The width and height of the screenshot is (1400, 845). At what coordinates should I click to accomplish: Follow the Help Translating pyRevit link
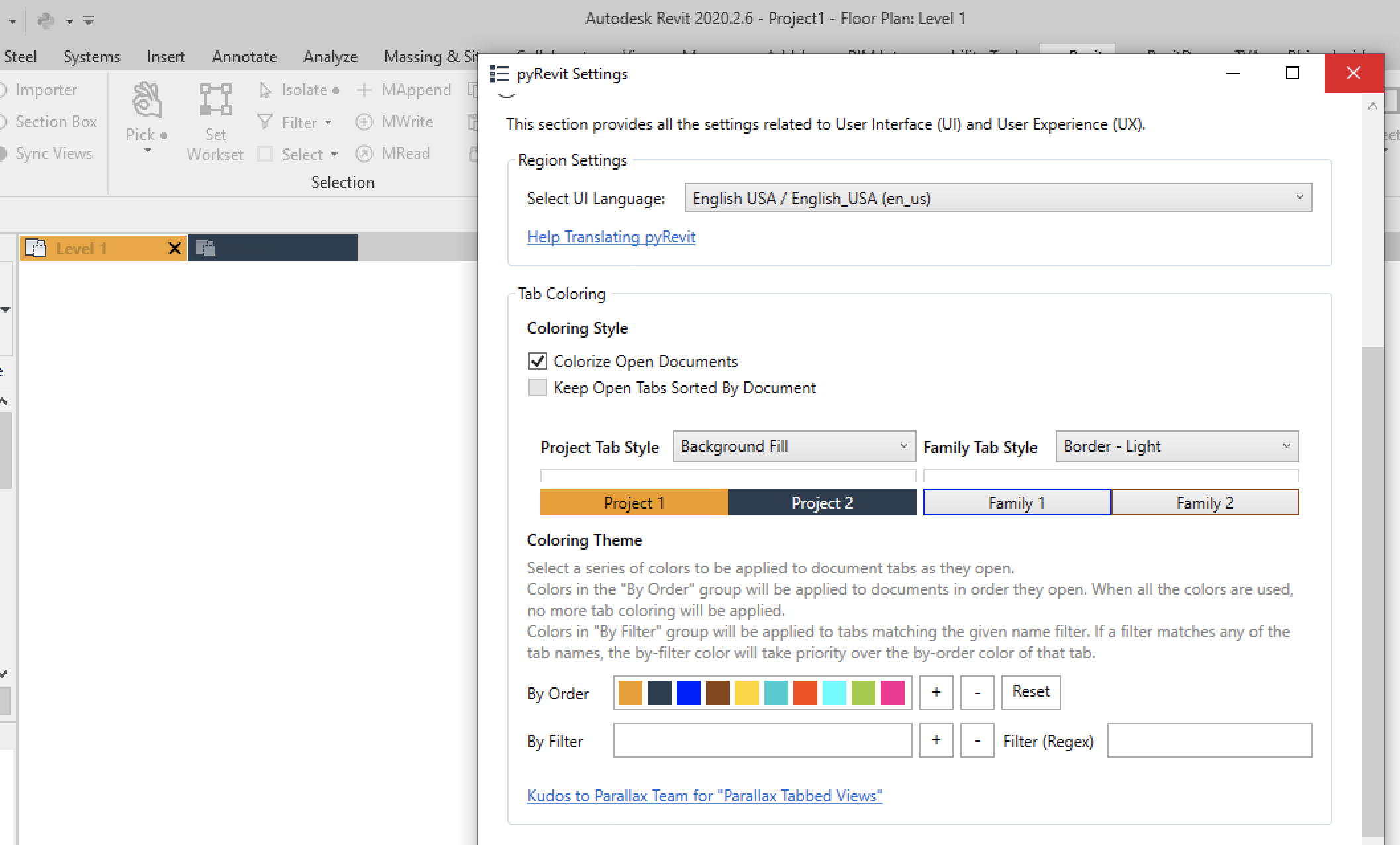coord(611,237)
